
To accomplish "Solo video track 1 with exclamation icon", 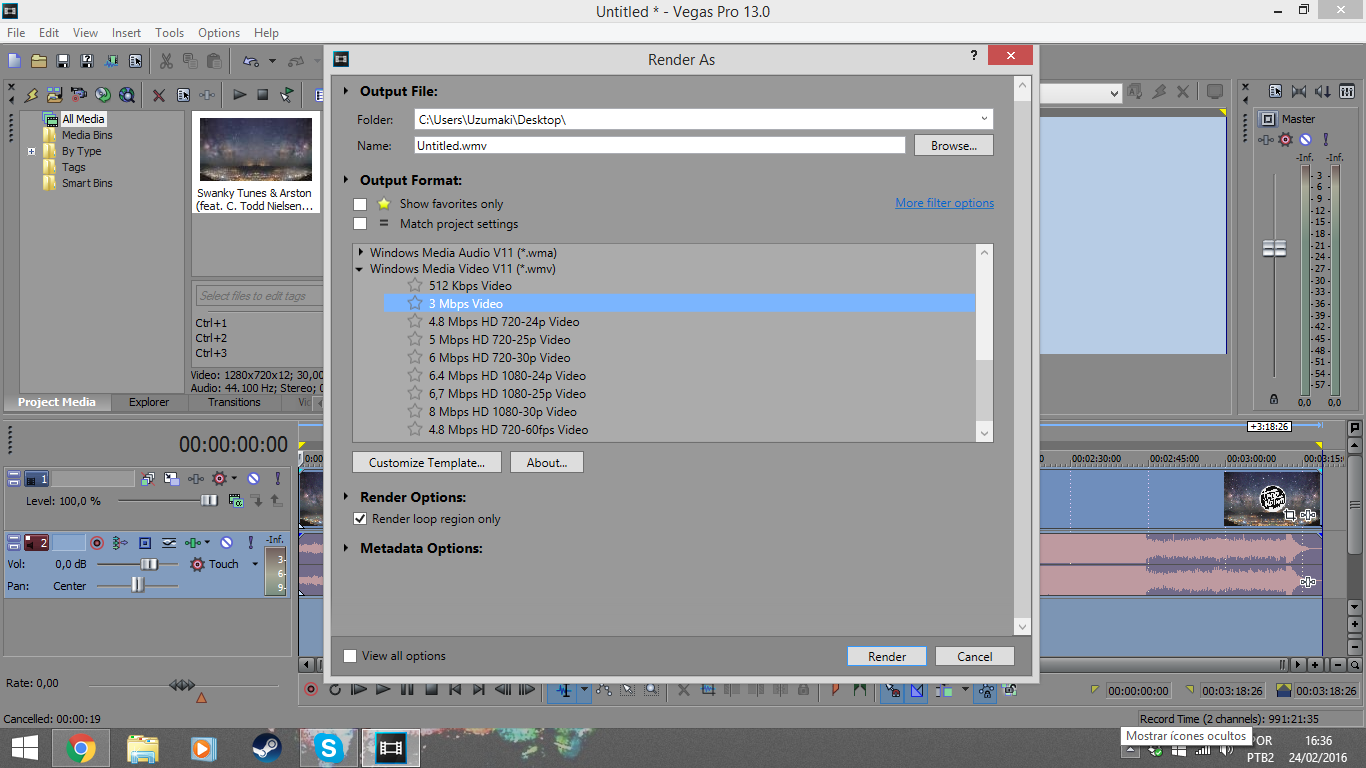I will 278,479.
